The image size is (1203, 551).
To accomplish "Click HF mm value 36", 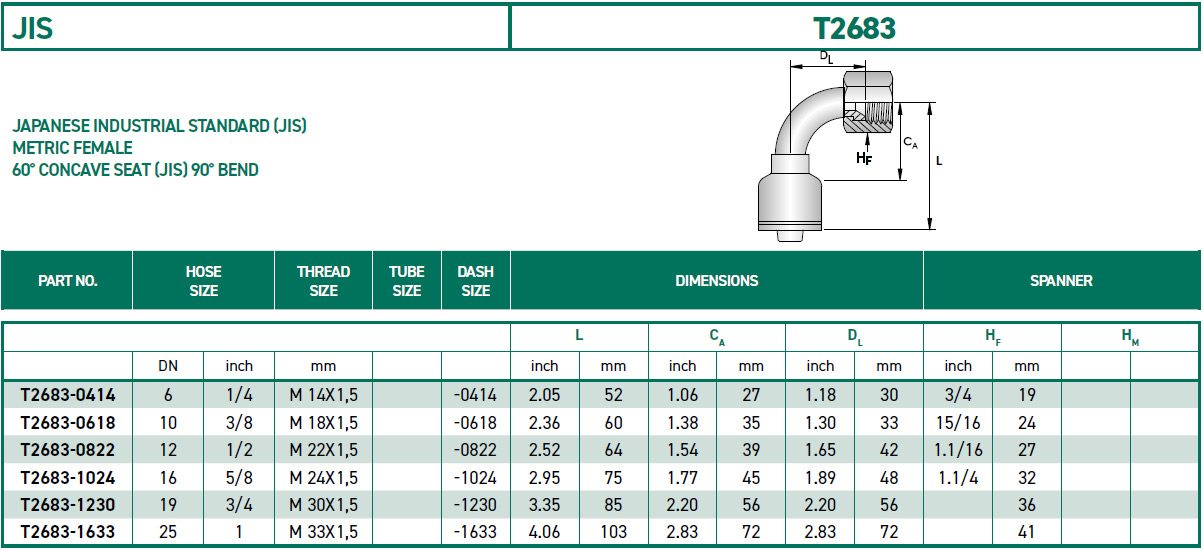I will click(1027, 505).
